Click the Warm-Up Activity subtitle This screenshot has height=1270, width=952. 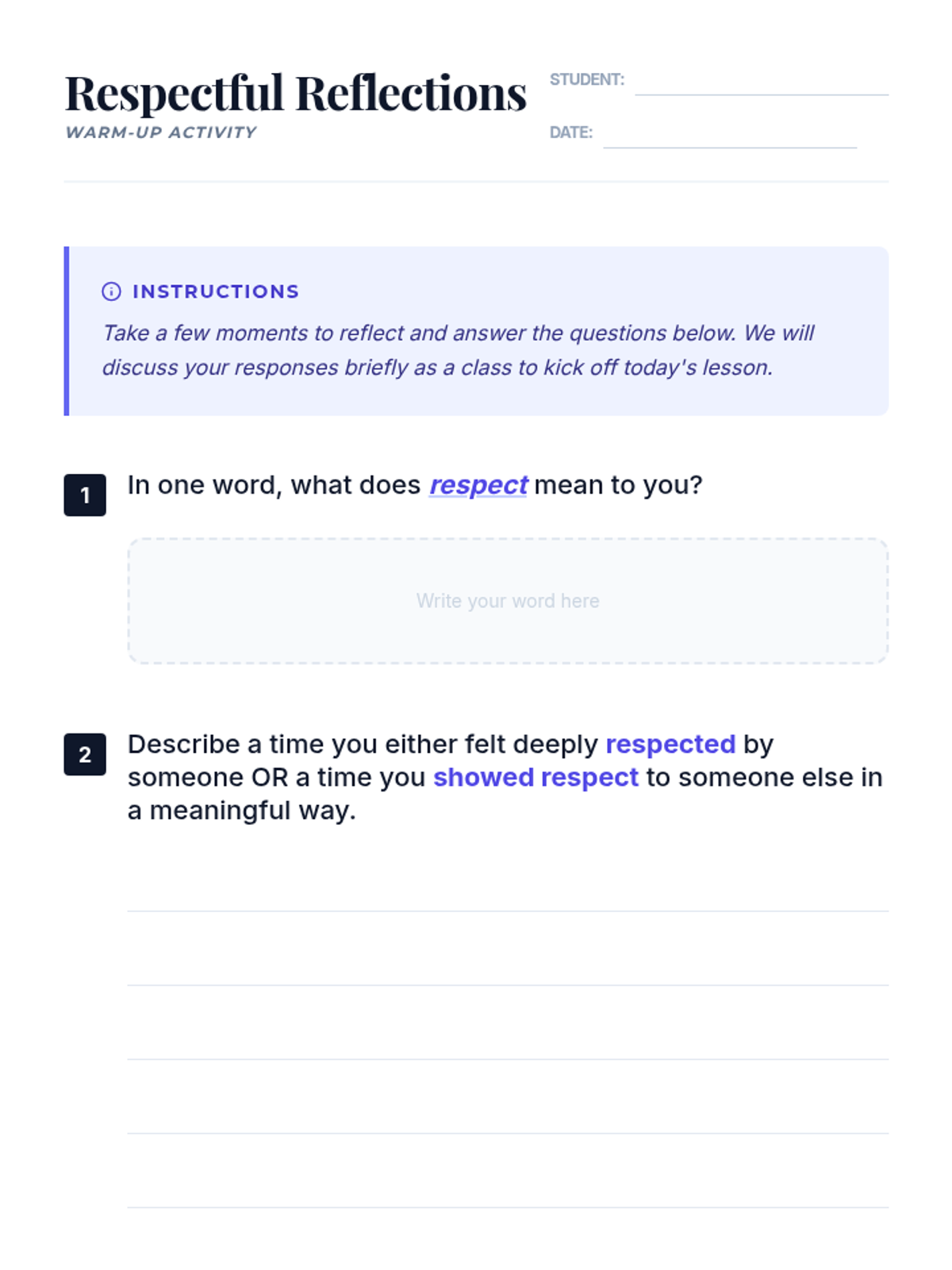point(161,133)
